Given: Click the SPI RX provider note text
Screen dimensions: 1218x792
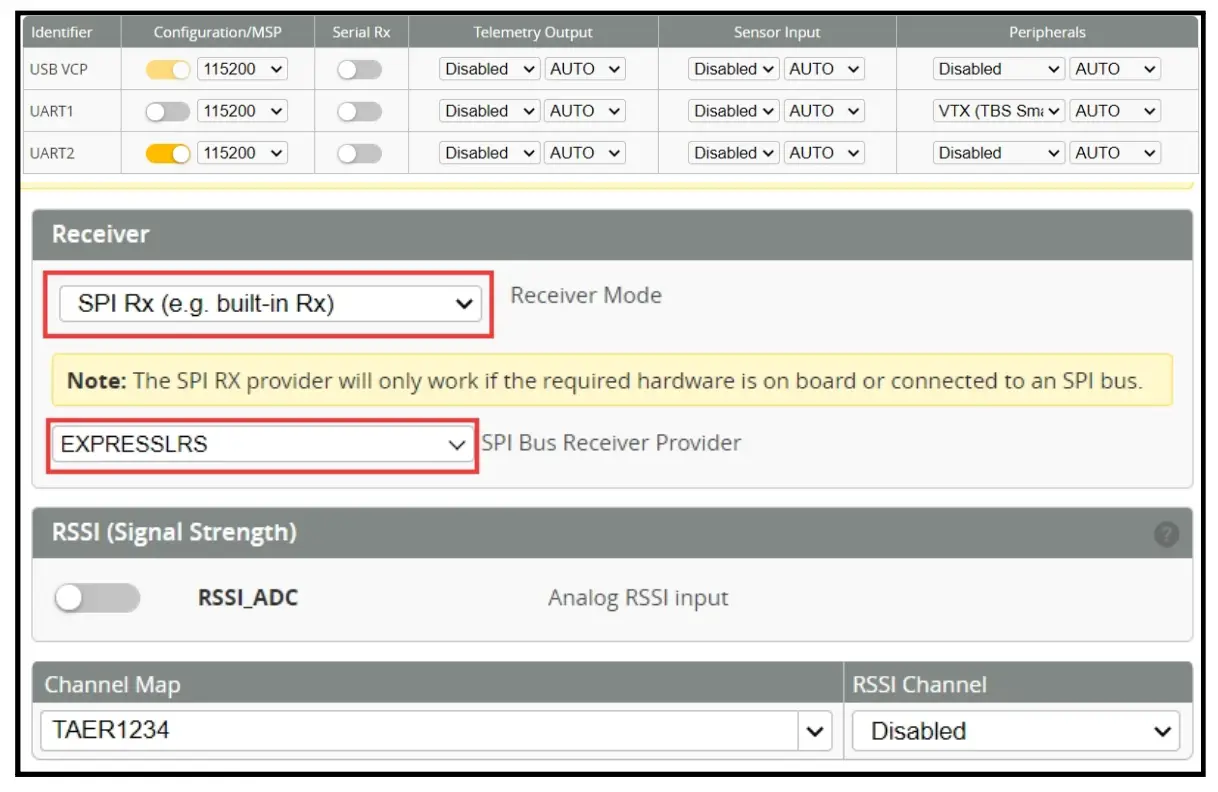Looking at the screenshot, I should [x=604, y=381].
